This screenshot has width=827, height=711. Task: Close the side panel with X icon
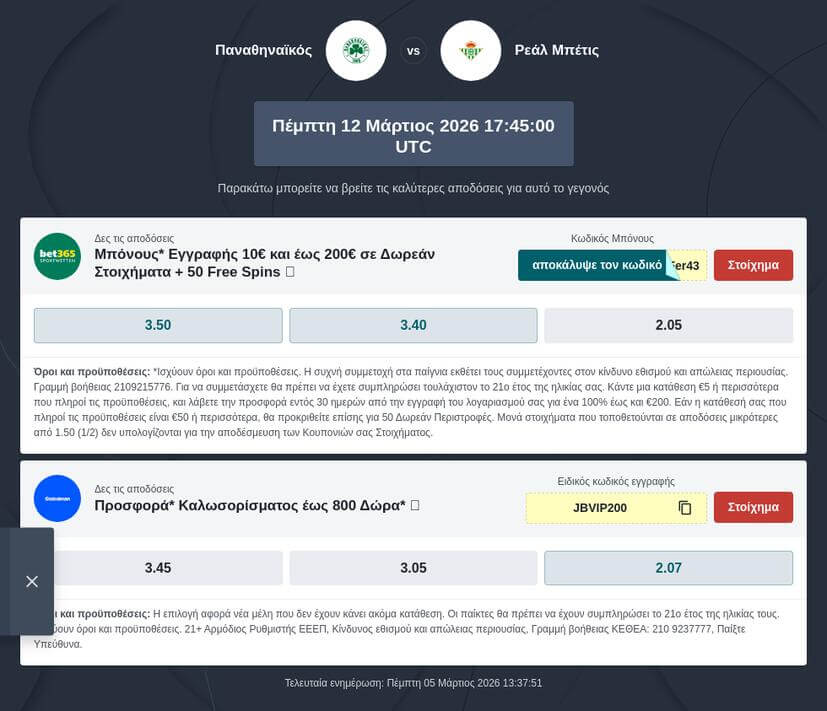[32, 581]
